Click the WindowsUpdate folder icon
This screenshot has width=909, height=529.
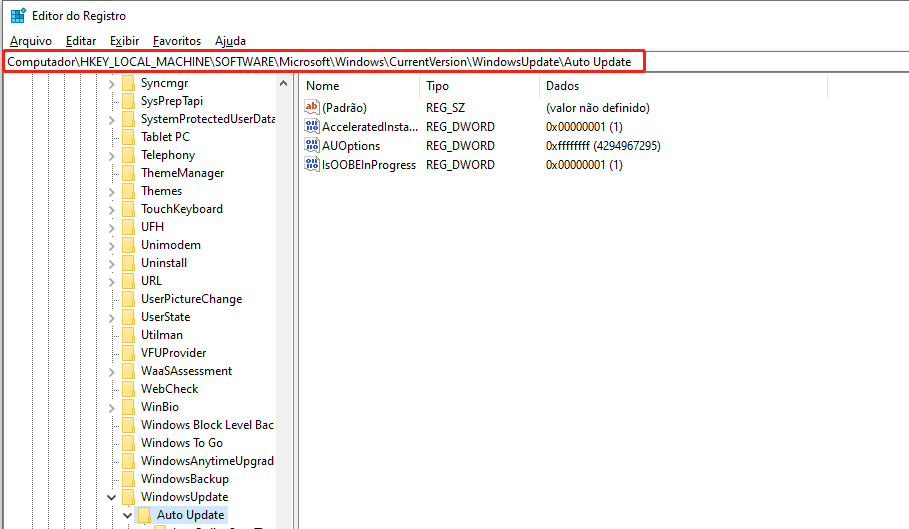click(x=129, y=497)
